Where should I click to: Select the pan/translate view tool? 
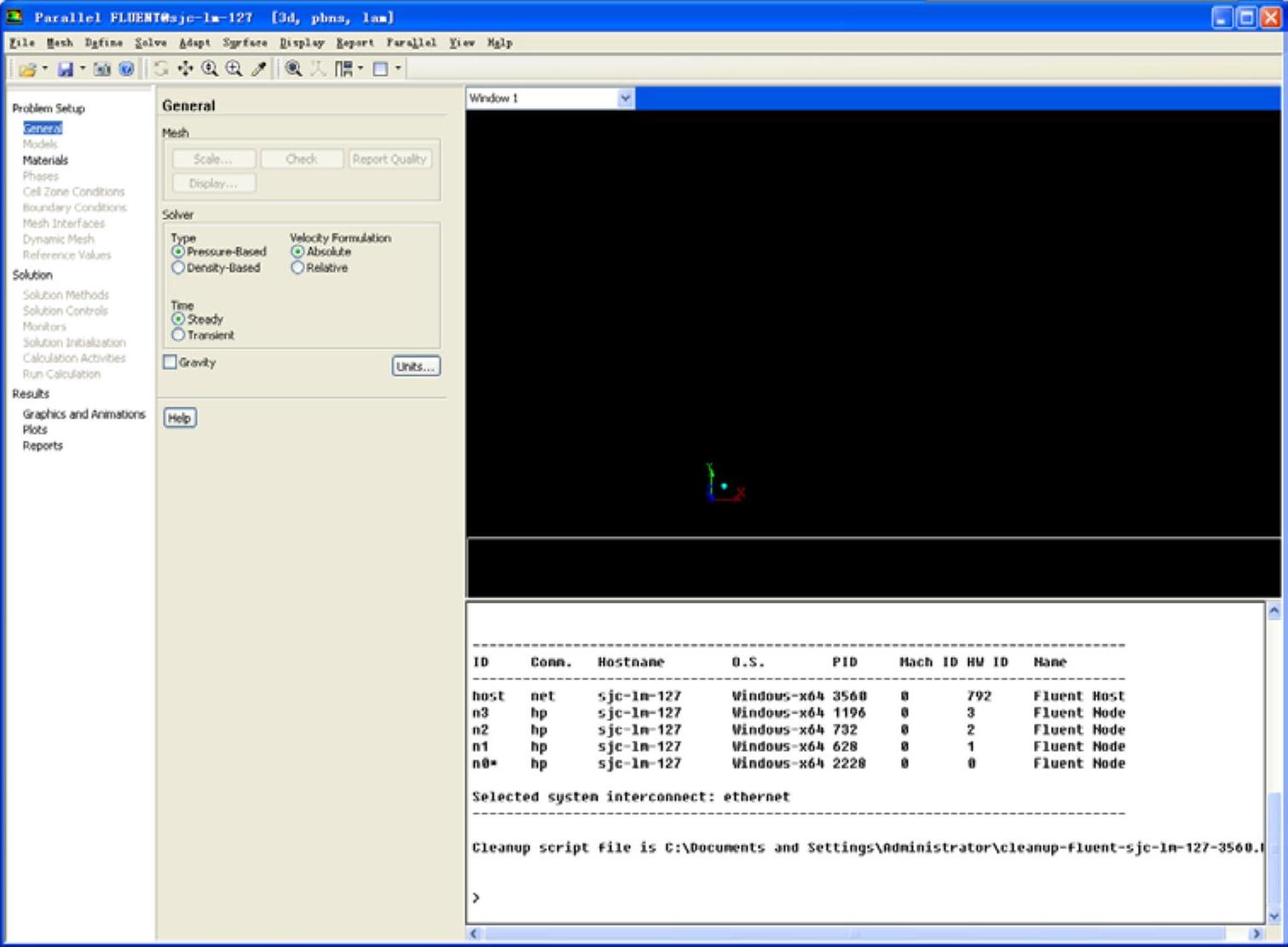(185, 69)
